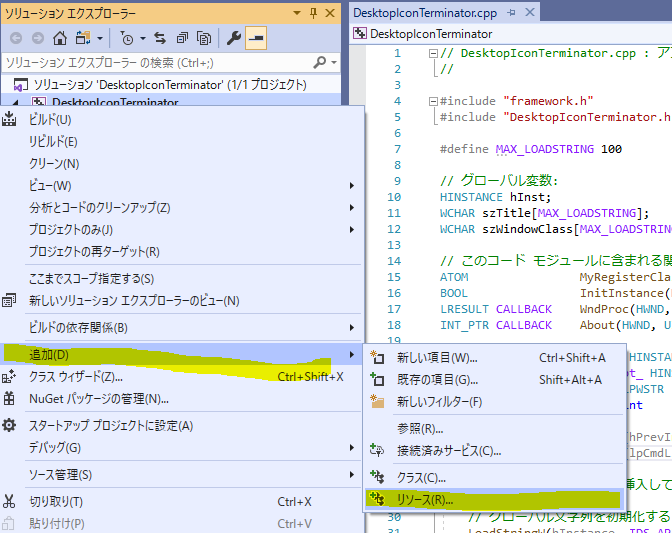The image size is (672, 533).
Task: Click the clipboard icon beside 貼り付け(P)
Action: [9, 524]
